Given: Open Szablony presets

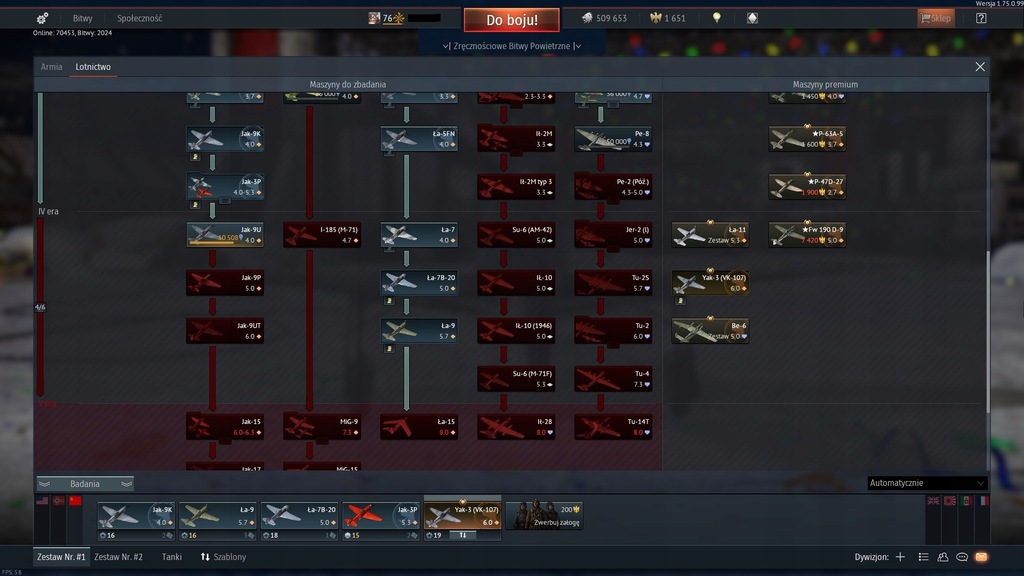Looking at the screenshot, I should click(x=223, y=557).
